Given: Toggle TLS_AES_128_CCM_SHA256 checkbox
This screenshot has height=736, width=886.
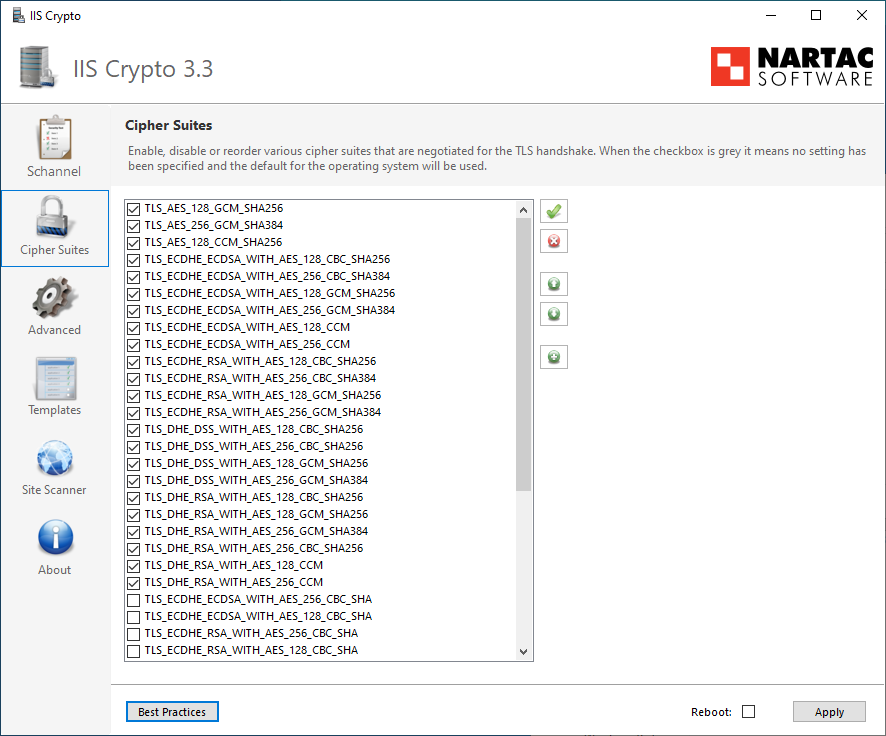Looking at the screenshot, I should [x=133, y=243].
